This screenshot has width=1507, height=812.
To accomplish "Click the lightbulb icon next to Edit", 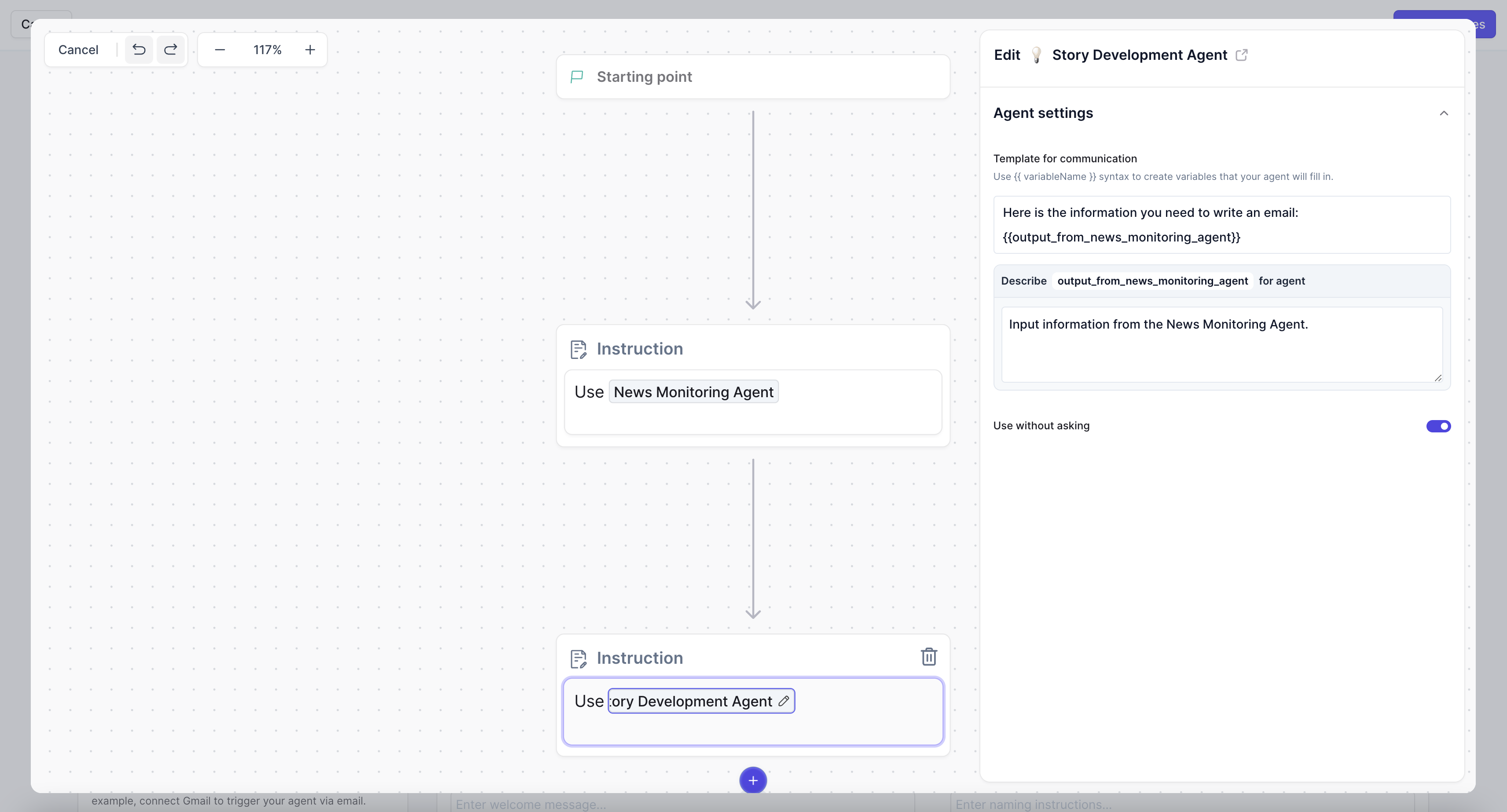I will (x=1037, y=55).
